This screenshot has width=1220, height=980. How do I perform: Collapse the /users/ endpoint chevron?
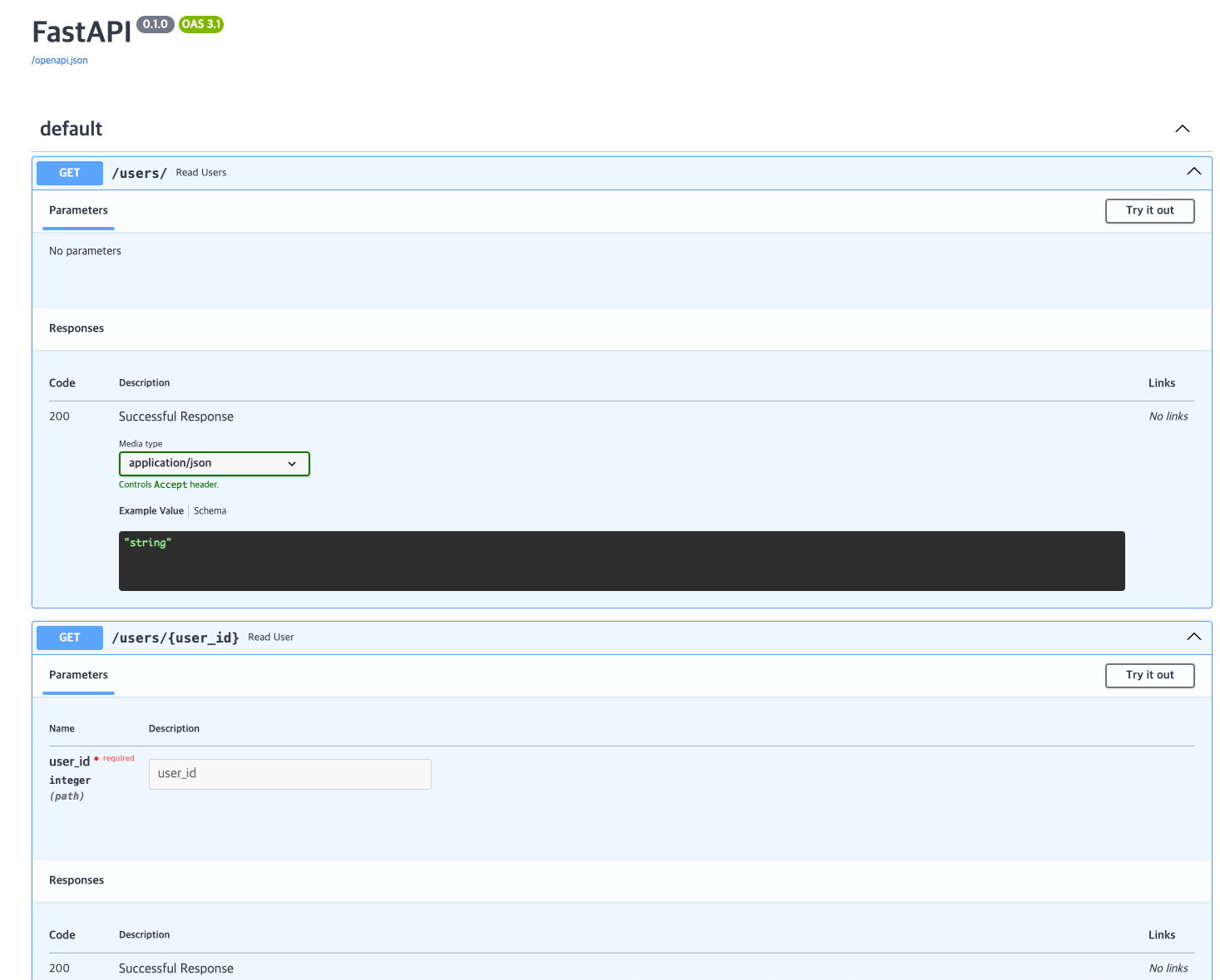(1193, 171)
